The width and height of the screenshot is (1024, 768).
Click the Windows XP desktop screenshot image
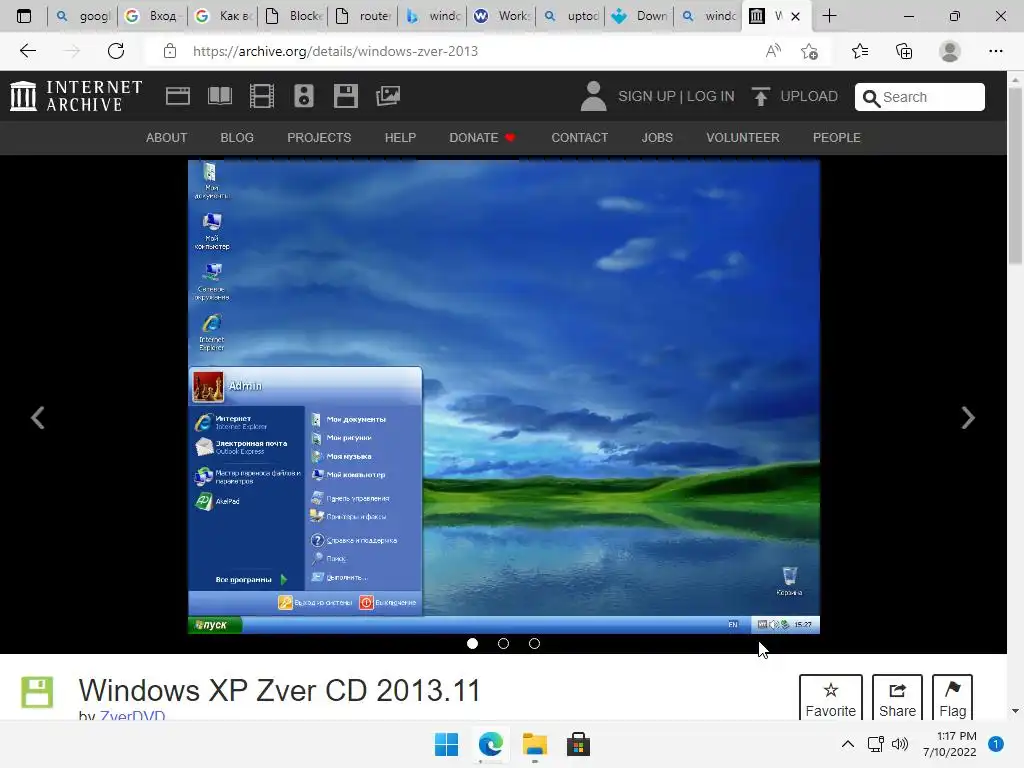coord(504,396)
